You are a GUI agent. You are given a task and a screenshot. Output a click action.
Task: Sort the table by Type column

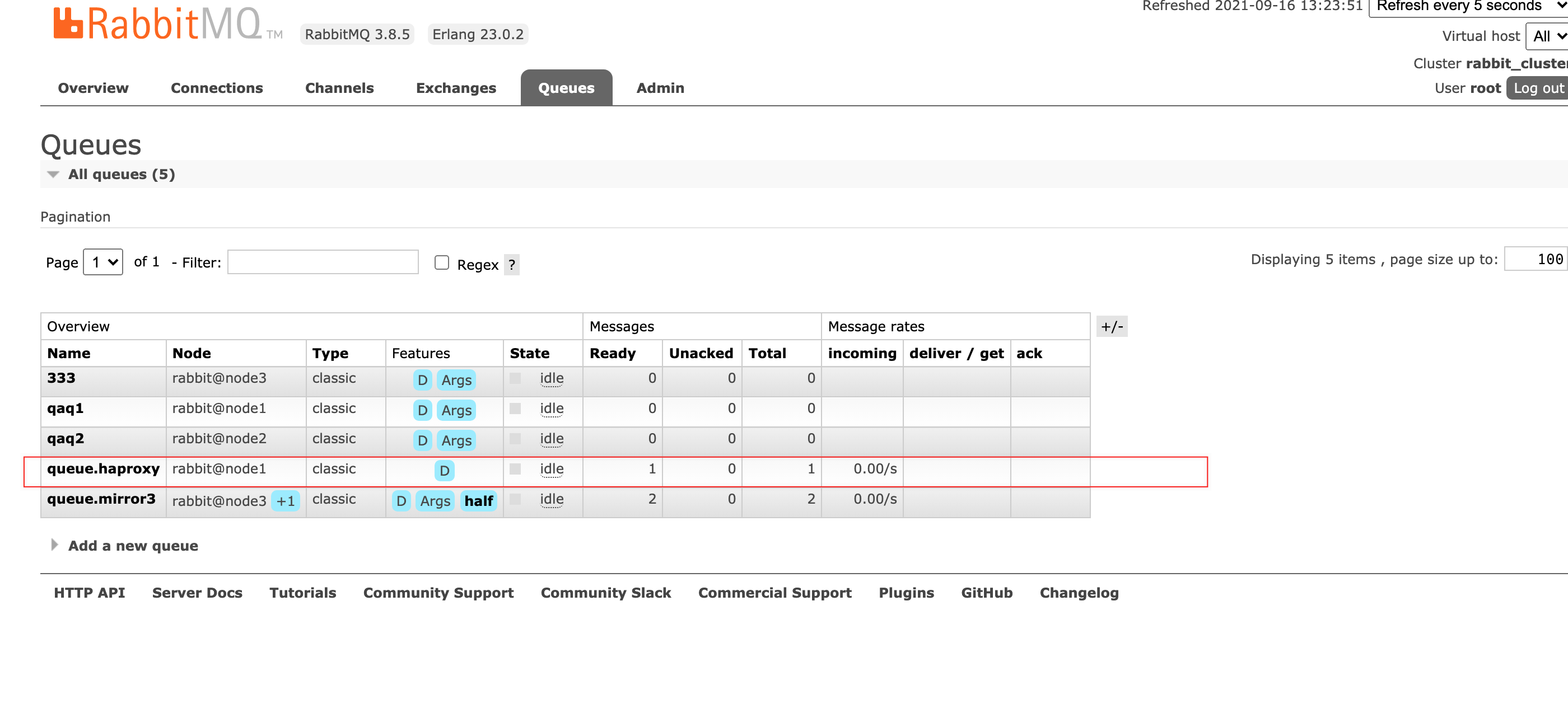pyautogui.click(x=330, y=354)
